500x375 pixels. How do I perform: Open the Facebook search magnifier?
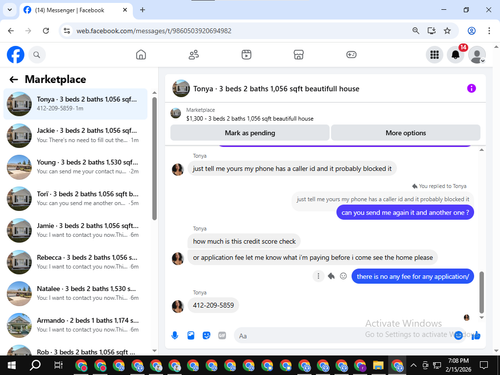click(37, 55)
